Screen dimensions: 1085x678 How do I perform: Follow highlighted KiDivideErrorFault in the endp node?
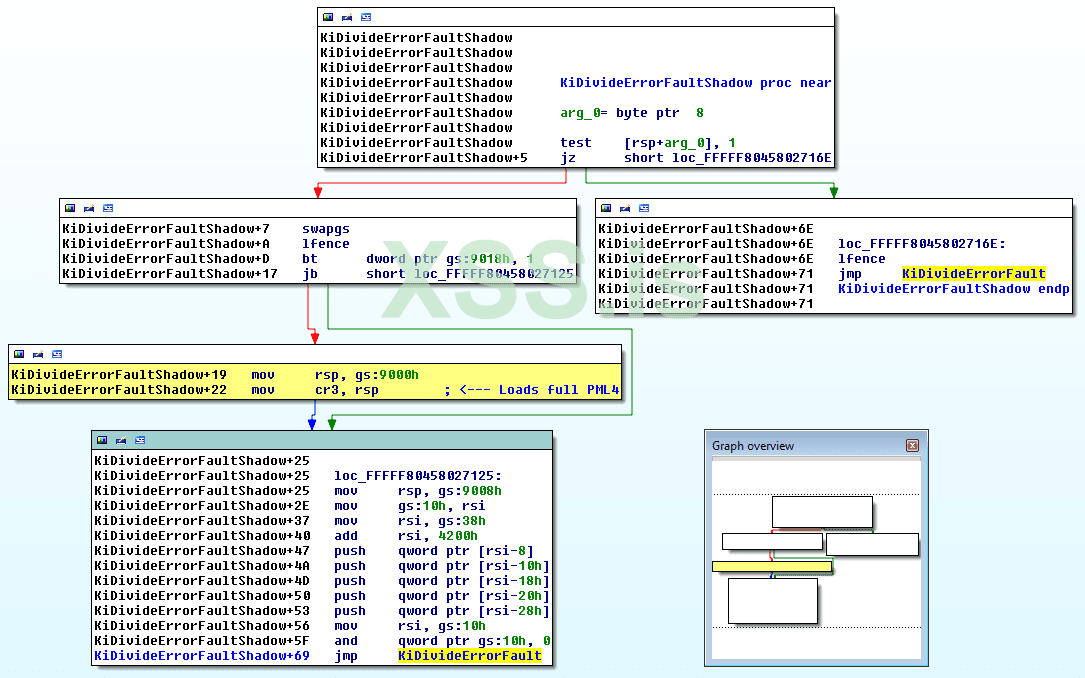click(974, 274)
